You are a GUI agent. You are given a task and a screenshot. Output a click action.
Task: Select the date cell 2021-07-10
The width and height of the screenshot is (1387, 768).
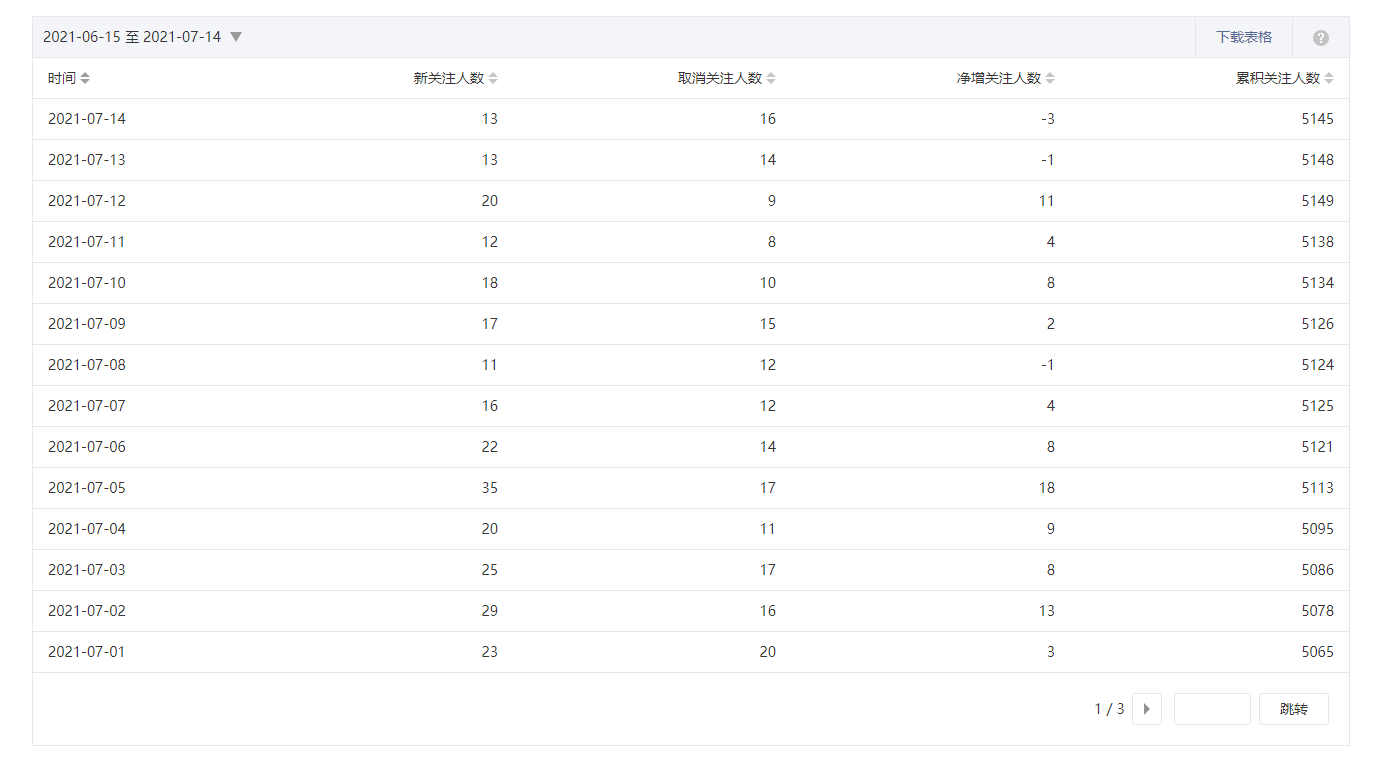tap(87, 283)
